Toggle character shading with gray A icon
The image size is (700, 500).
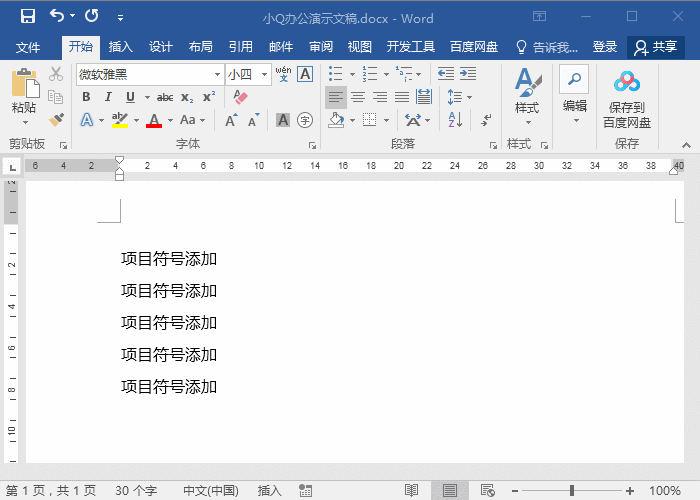click(283, 120)
